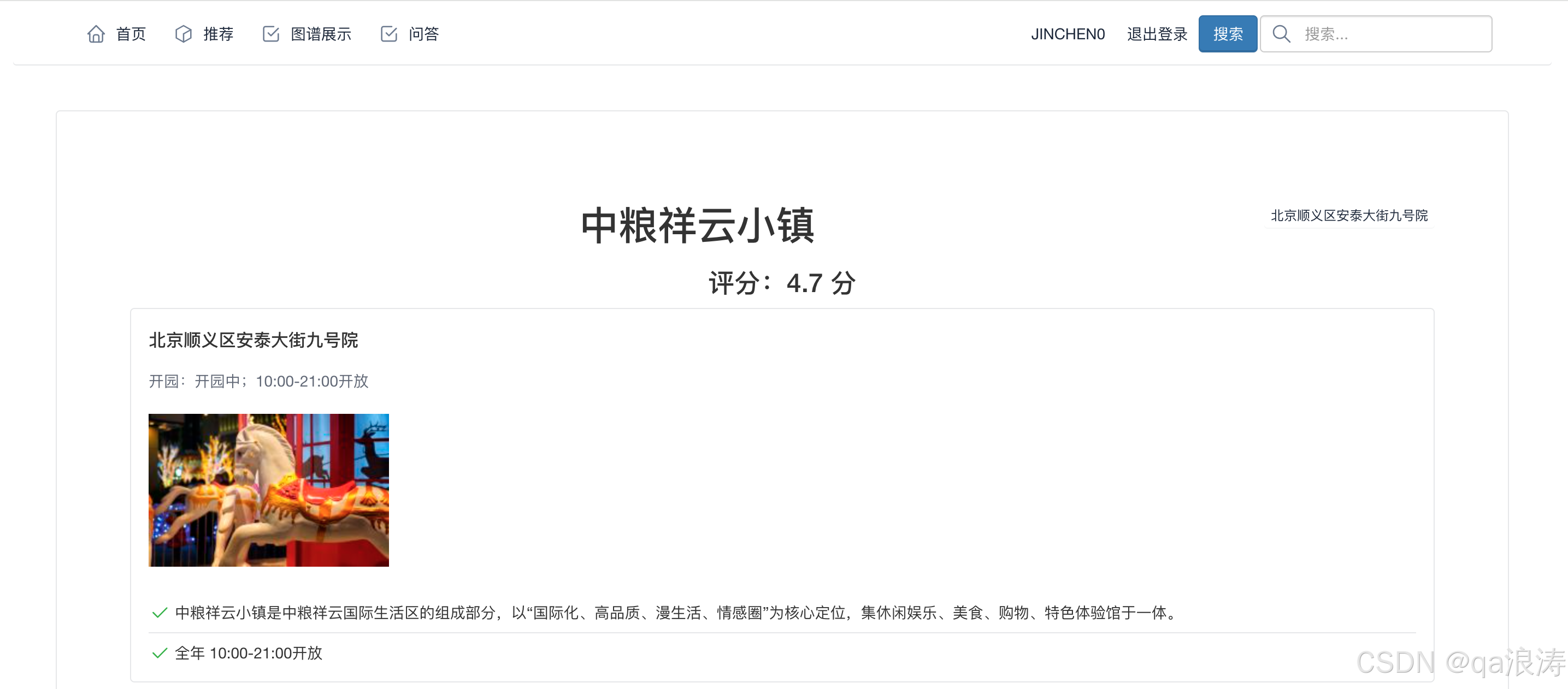Click bold card heading 北京顺义区安泰大街九号院
This screenshot has width=1568, height=689.
(x=254, y=340)
